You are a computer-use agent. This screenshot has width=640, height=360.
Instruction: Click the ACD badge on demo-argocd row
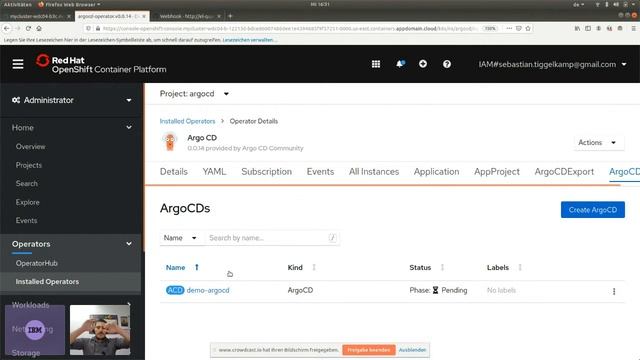point(175,290)
